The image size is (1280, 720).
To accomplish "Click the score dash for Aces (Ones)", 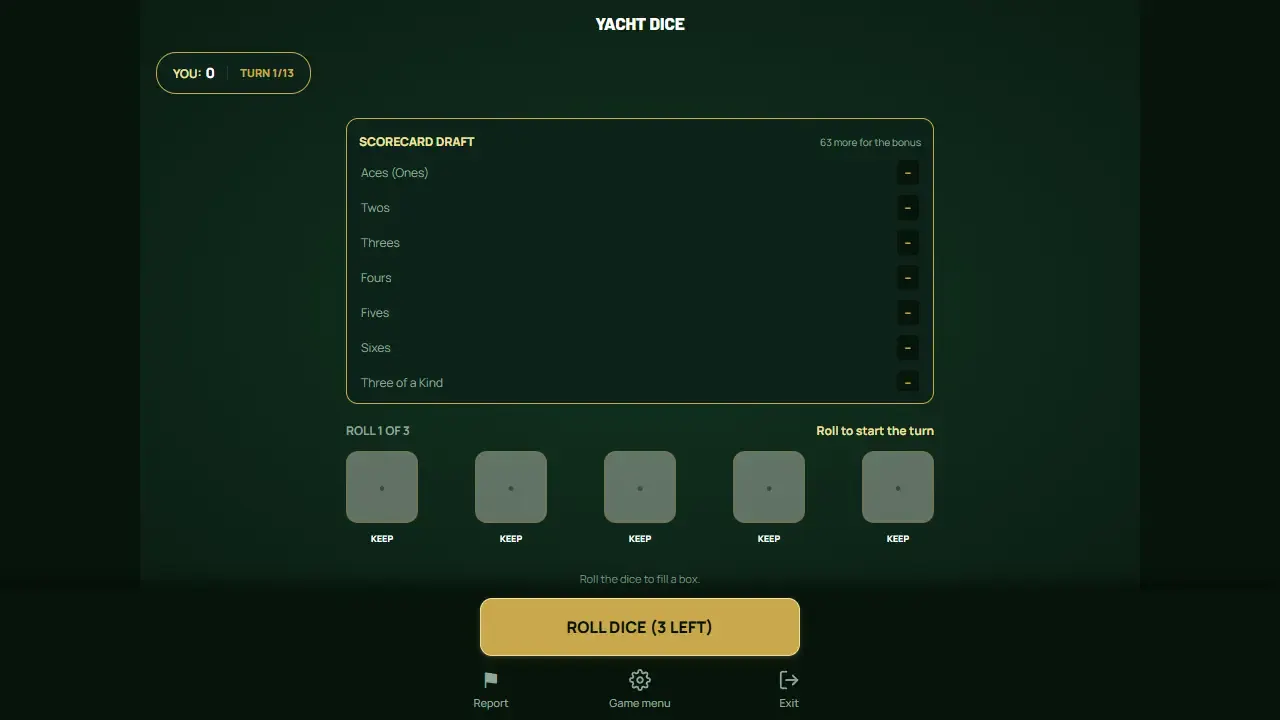I will click(x=907, y=173).
